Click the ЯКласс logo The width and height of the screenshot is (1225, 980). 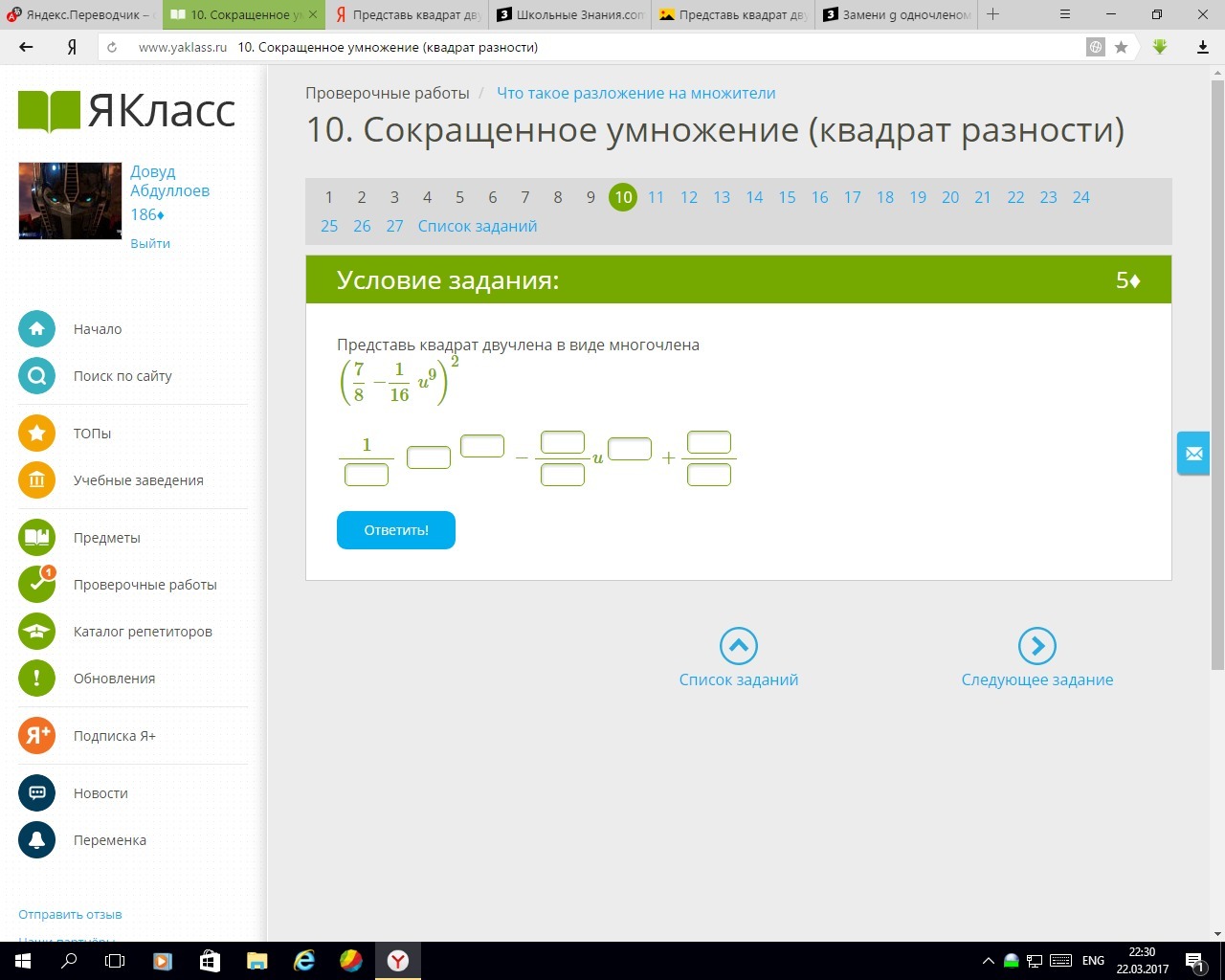[126, 111]
